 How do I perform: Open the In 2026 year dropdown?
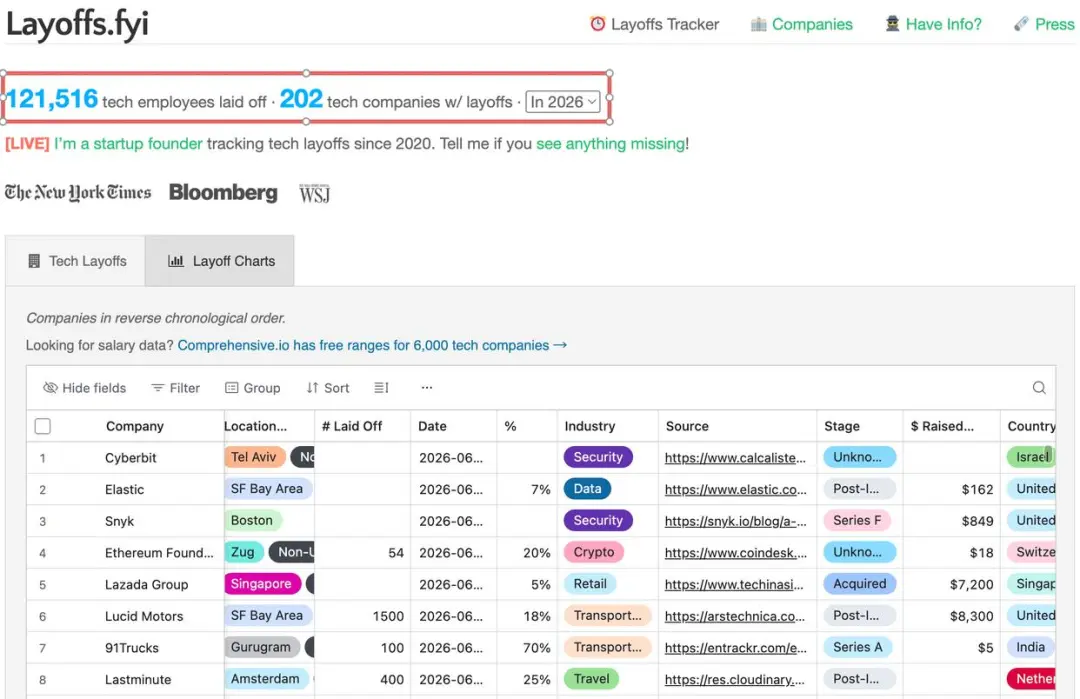coord(563,102)
